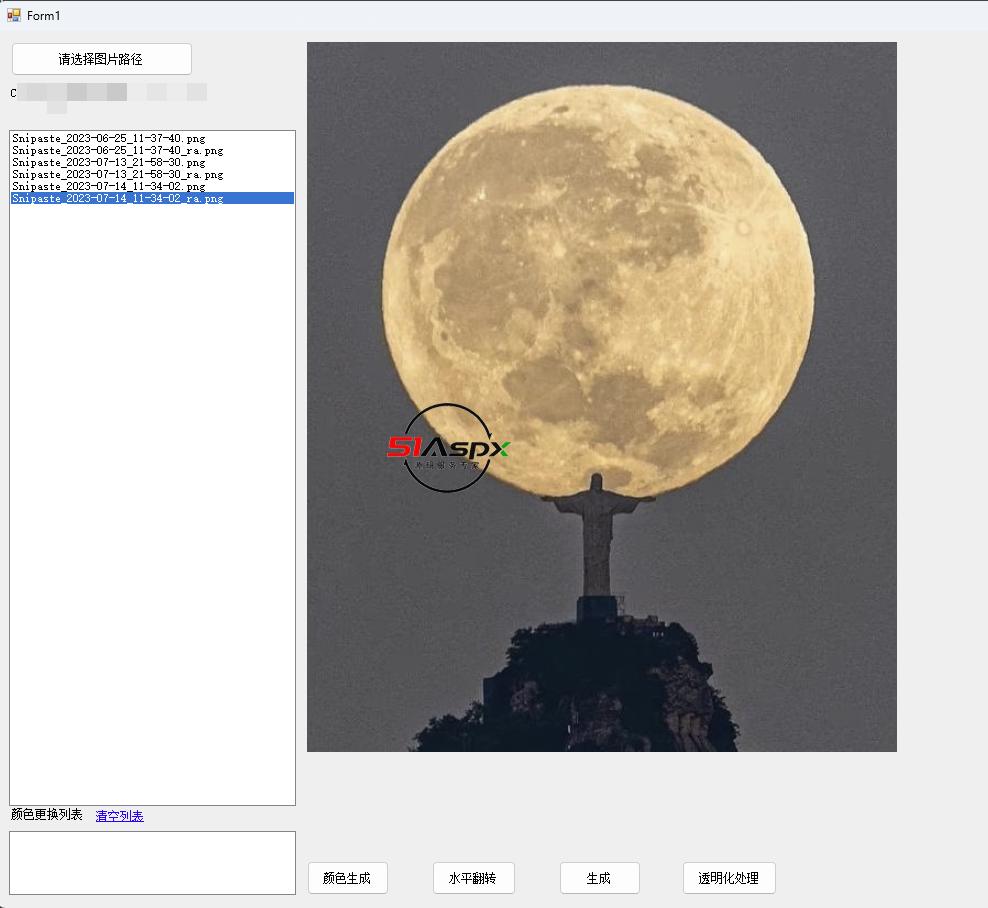Pick Snipaste_2023-07-13_21-58-30_ra.png file entry

coord(117,174)
